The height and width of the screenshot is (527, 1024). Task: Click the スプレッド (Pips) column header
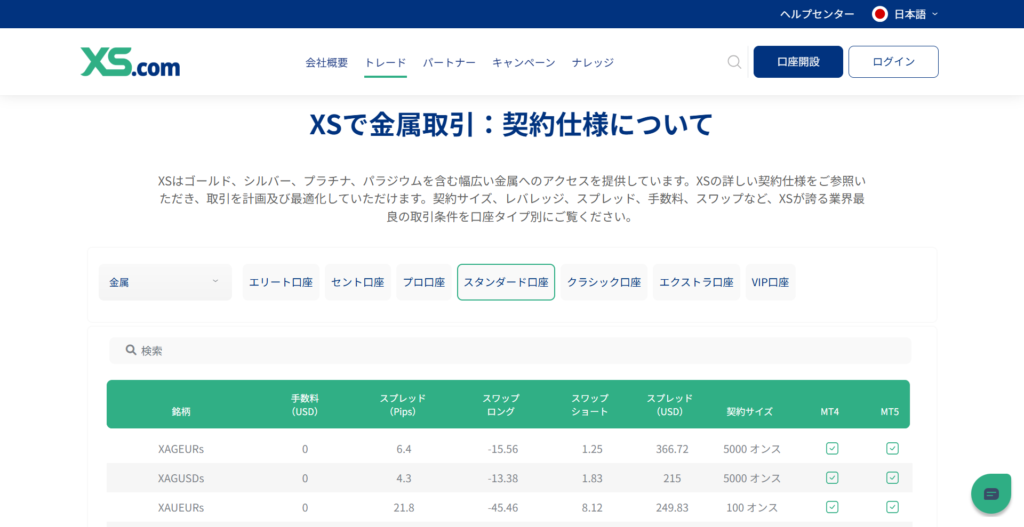[x=403, y=404]
